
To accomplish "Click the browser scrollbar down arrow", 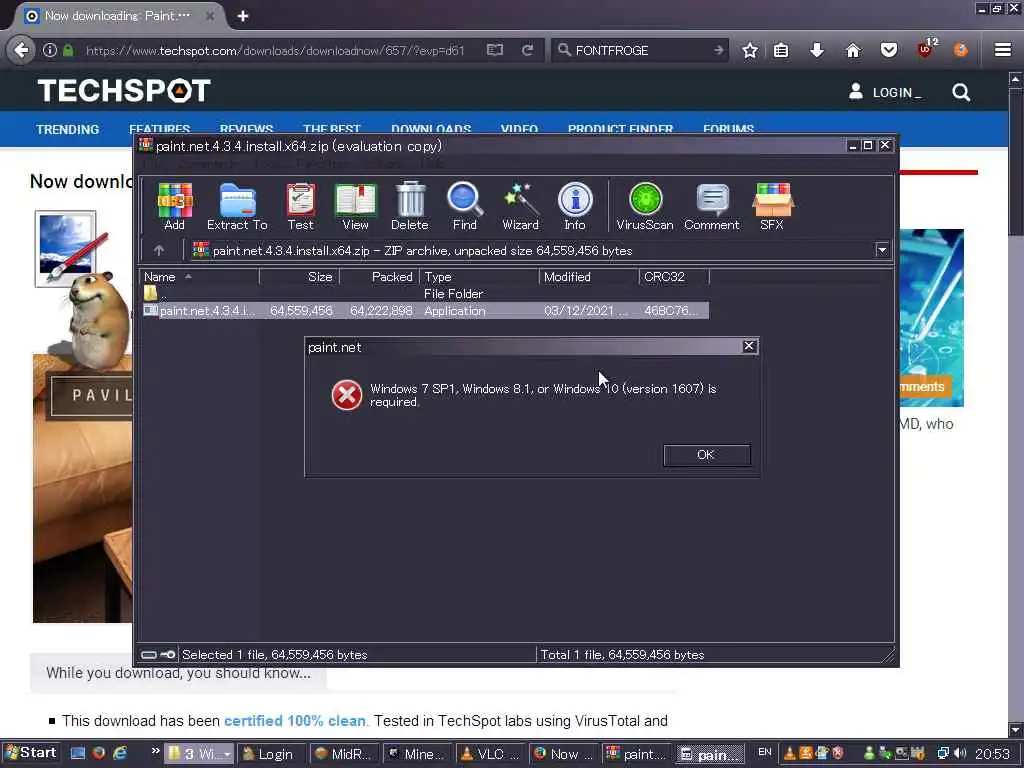I will pyautogui.click(x=1015, y=729).
